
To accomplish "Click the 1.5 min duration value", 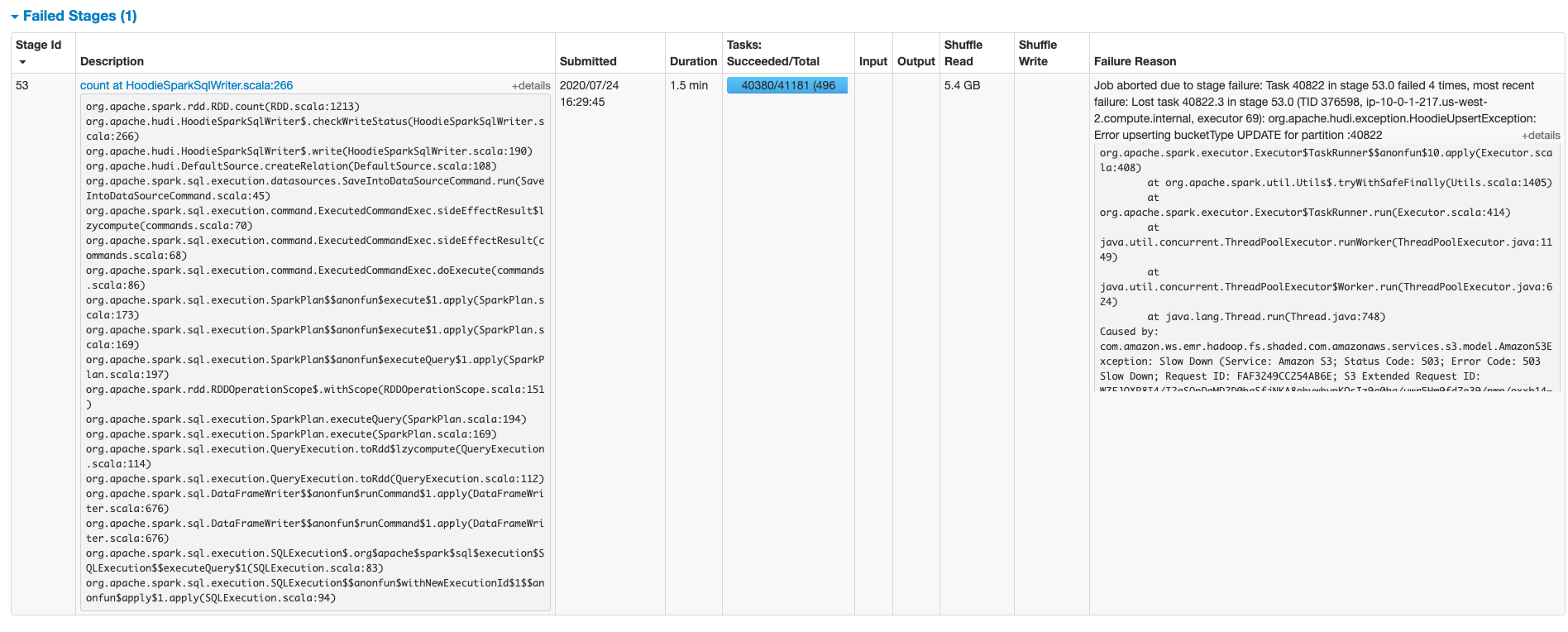I will [689, 85].
